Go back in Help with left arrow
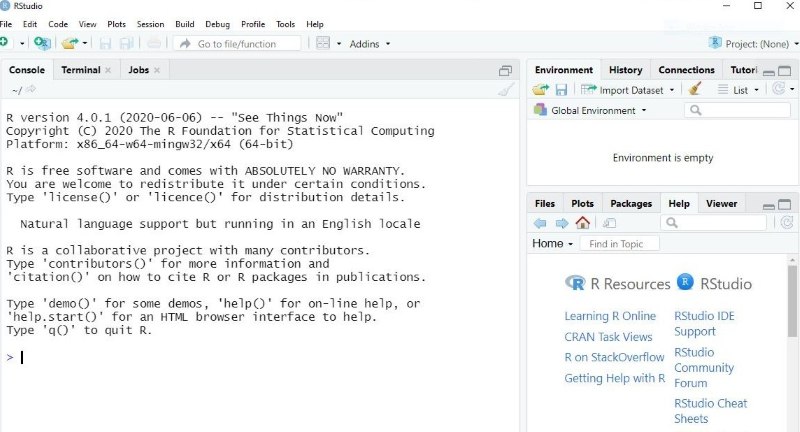This screenshot has width=800, height=432. pos(540,223)
